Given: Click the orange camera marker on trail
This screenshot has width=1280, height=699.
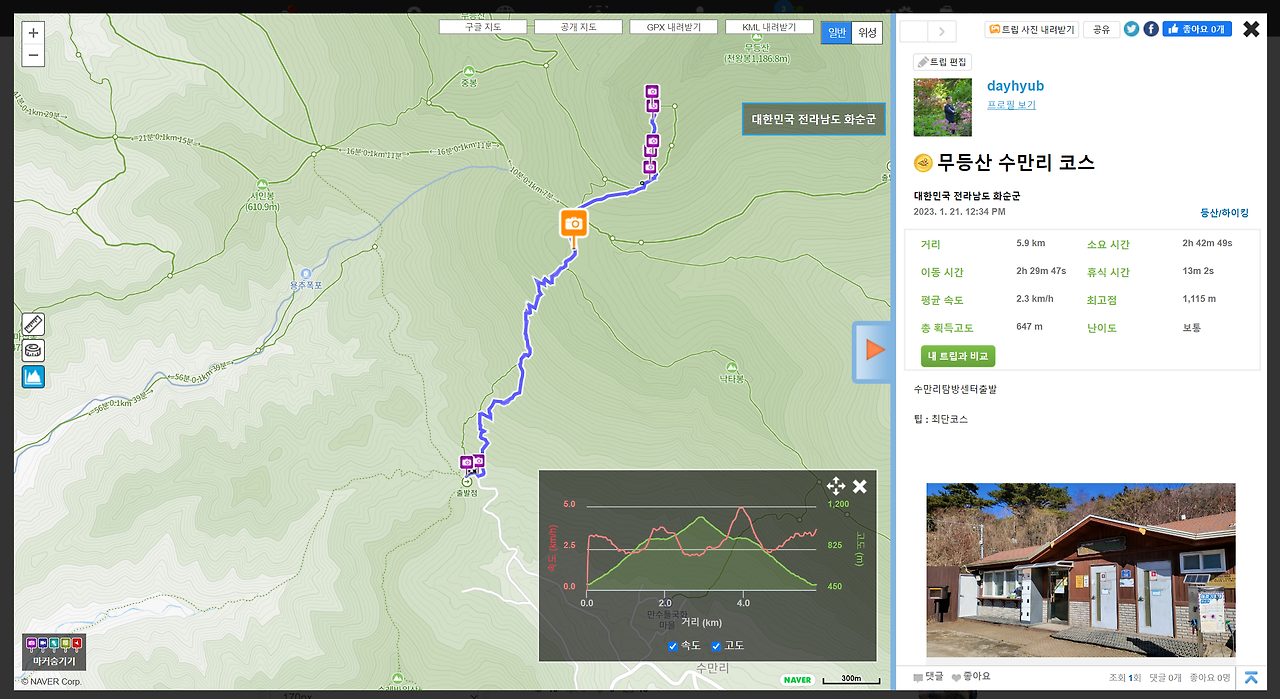Looking at the screenshot, I should tap(573, 225).
